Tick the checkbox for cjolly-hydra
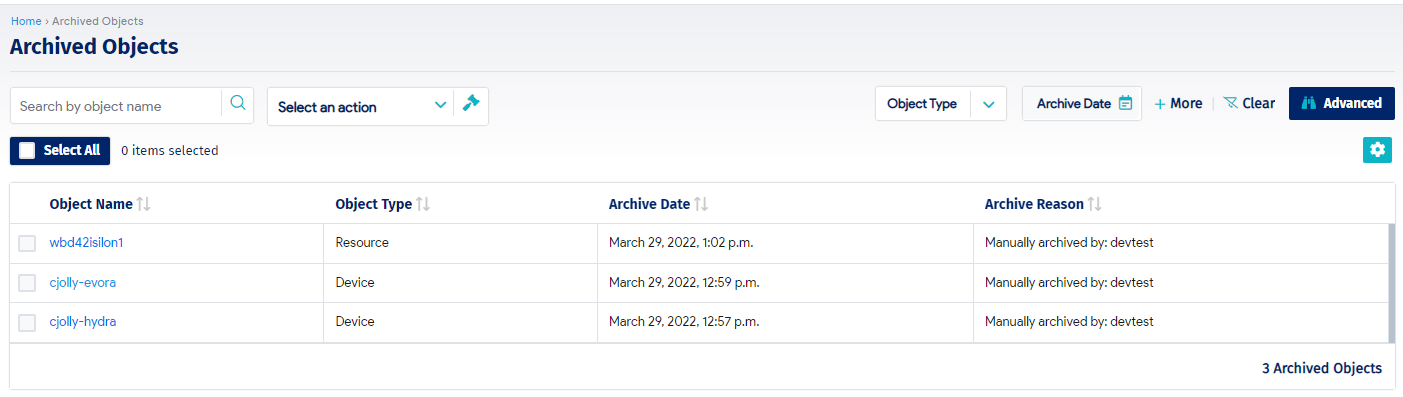This screenshot has height=397, width=1403. tap(27, 322)
